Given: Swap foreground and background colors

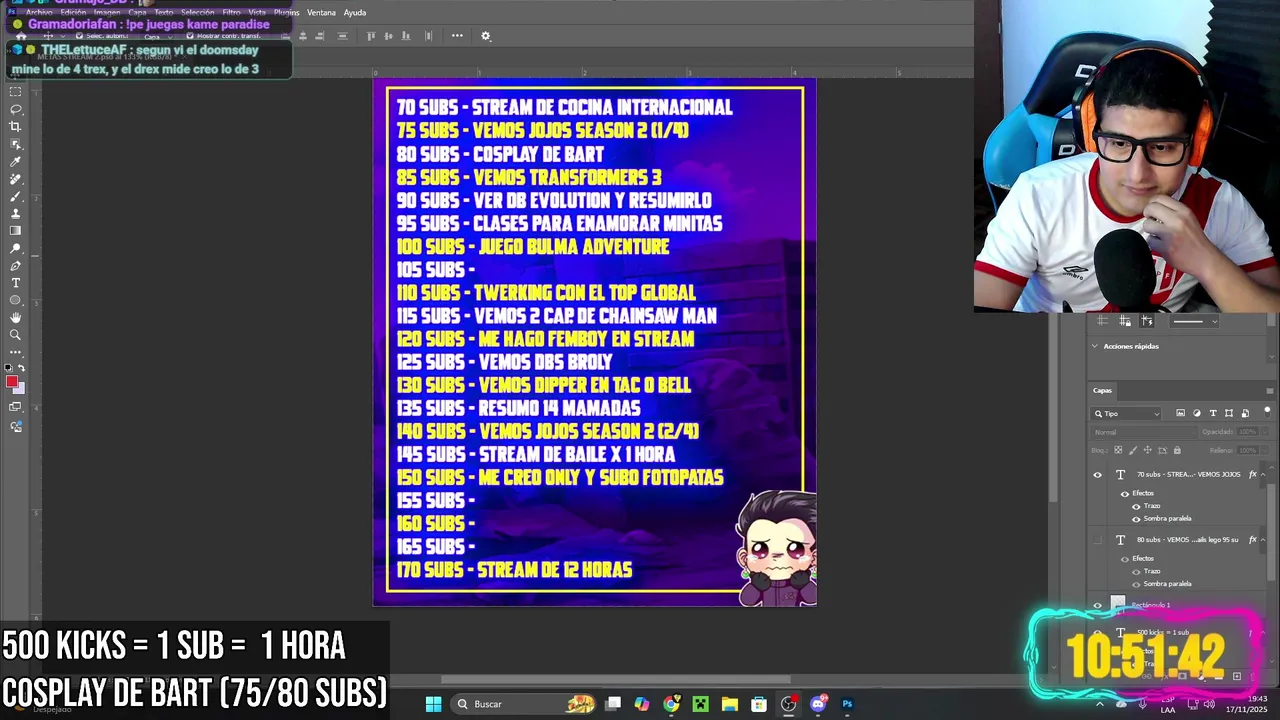Looking at the screenshot, I should coord(22,368).
